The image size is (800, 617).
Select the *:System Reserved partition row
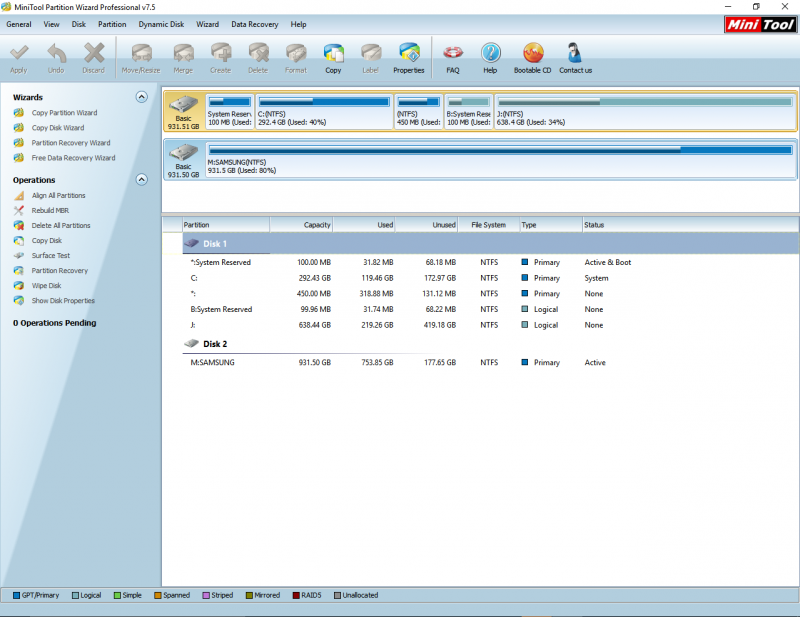click(491, 262)
